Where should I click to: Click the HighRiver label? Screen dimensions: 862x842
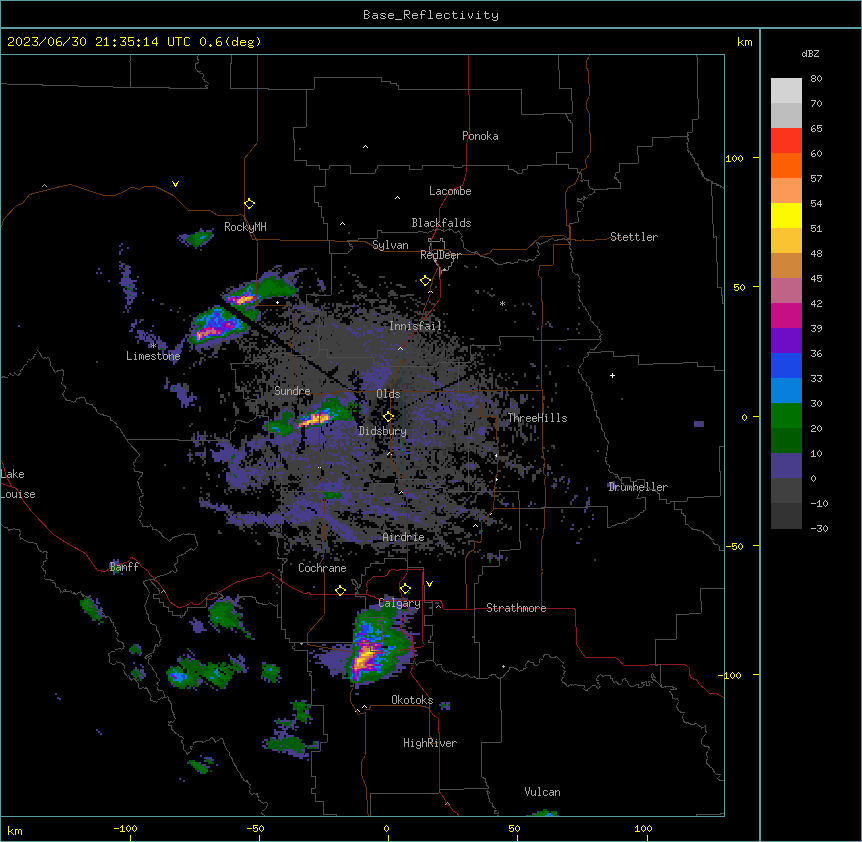click(x=430, y=743)
